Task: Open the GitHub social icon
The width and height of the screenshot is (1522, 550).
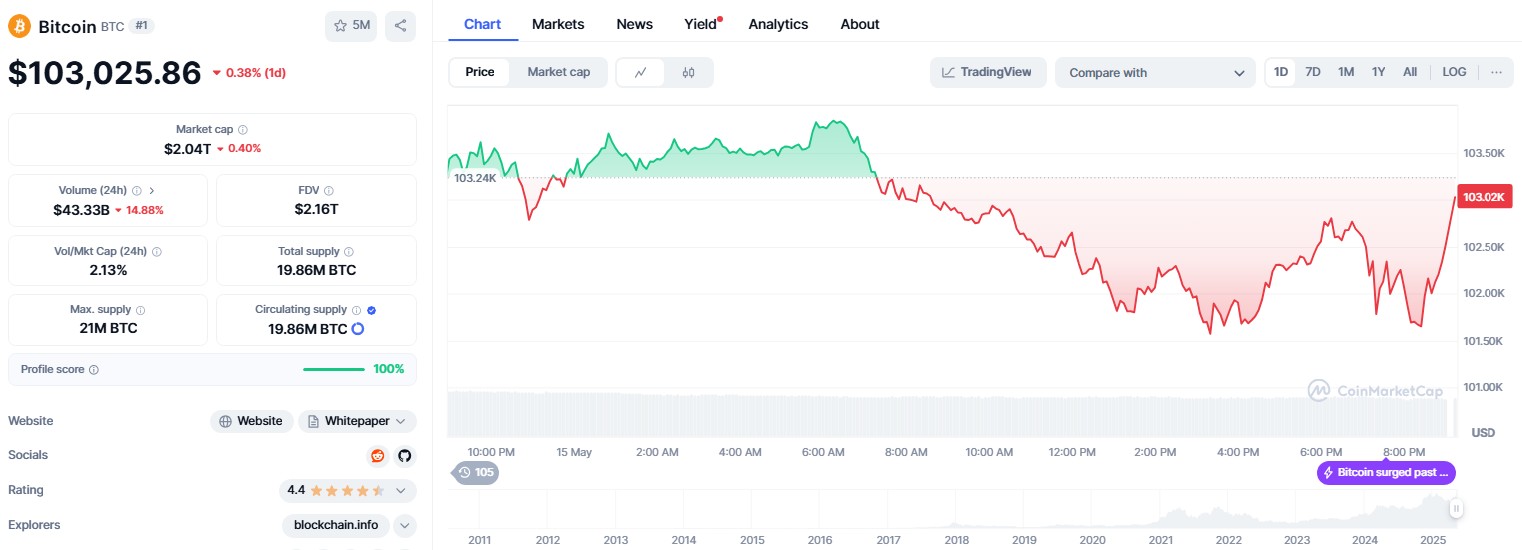Action: (x=404, y=456)
